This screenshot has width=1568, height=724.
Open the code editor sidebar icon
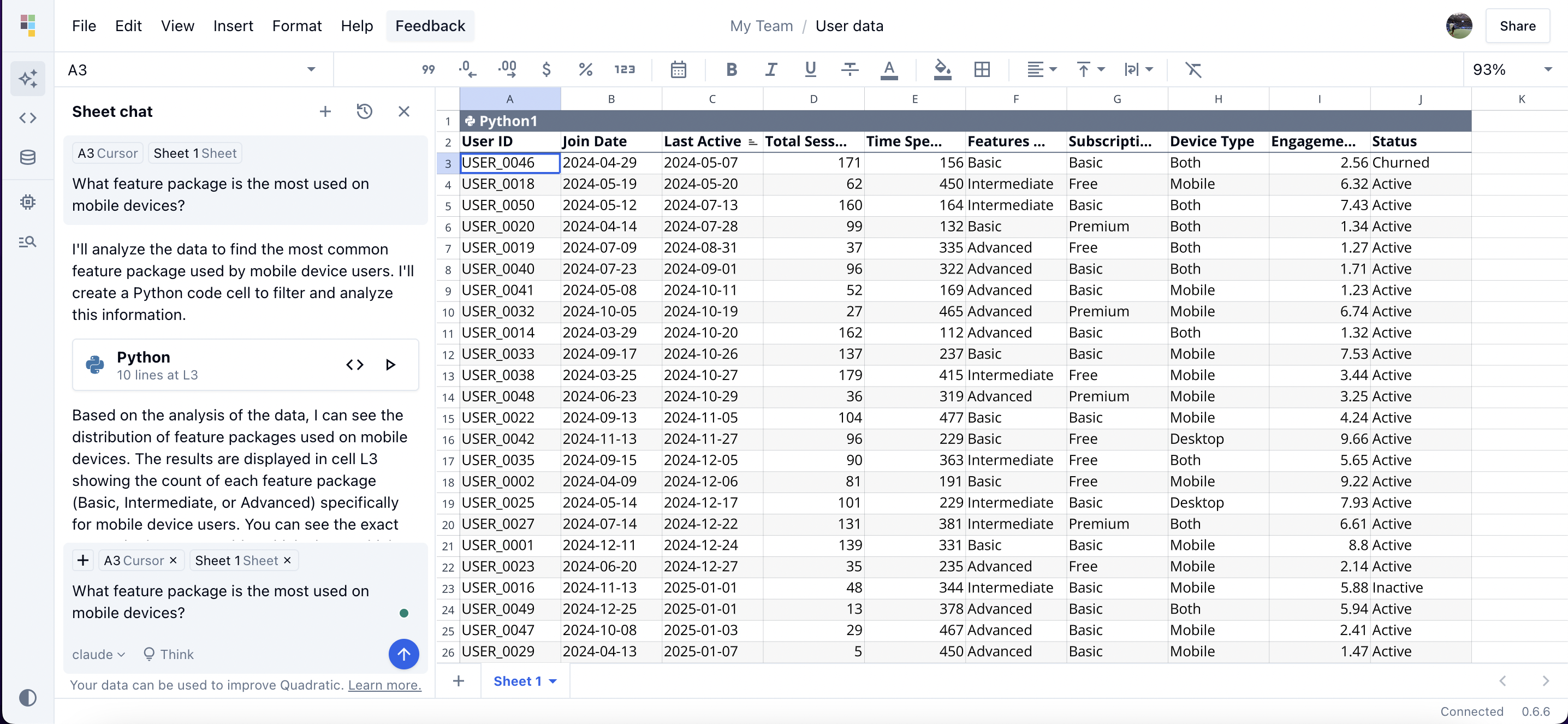tap(28, 117)
